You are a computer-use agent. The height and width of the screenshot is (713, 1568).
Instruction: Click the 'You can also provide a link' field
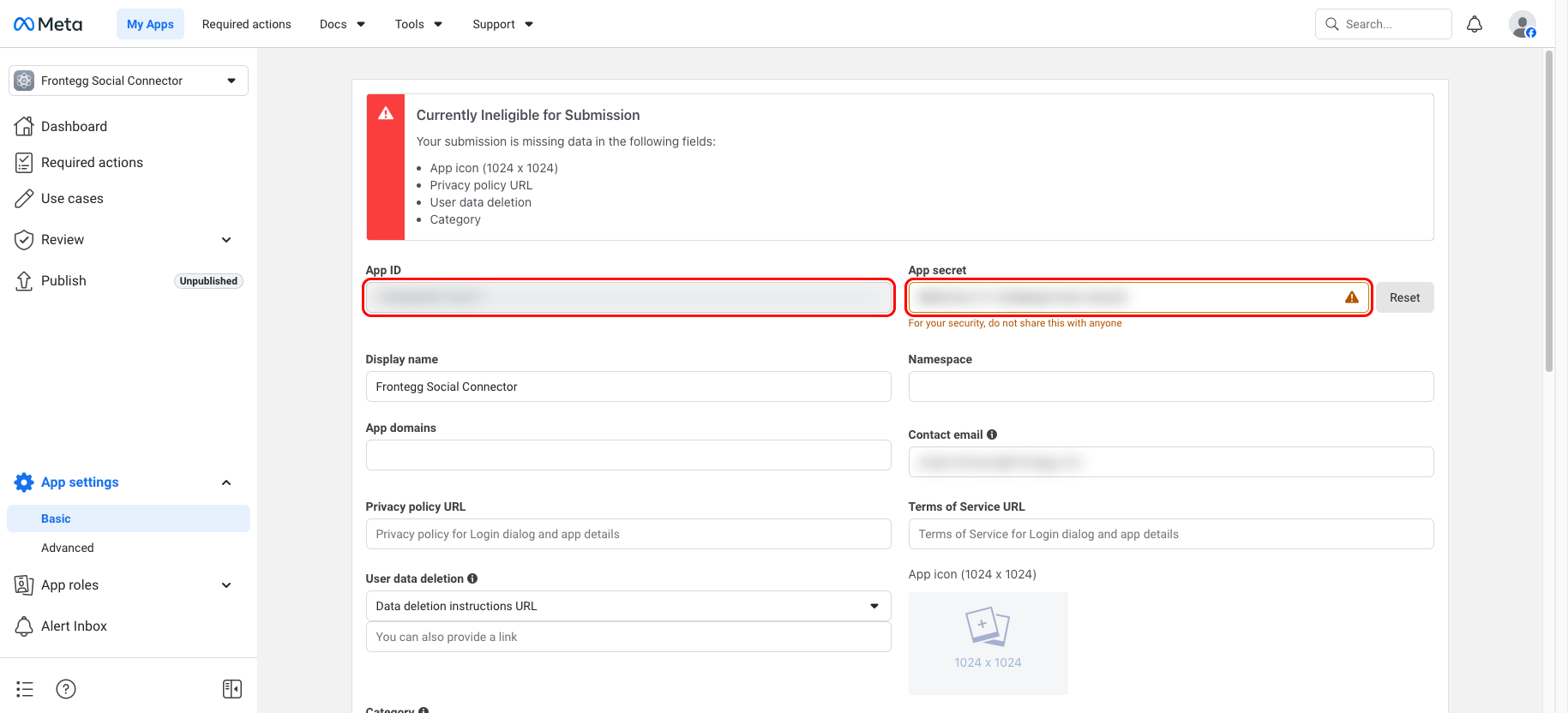pos(628,637)
